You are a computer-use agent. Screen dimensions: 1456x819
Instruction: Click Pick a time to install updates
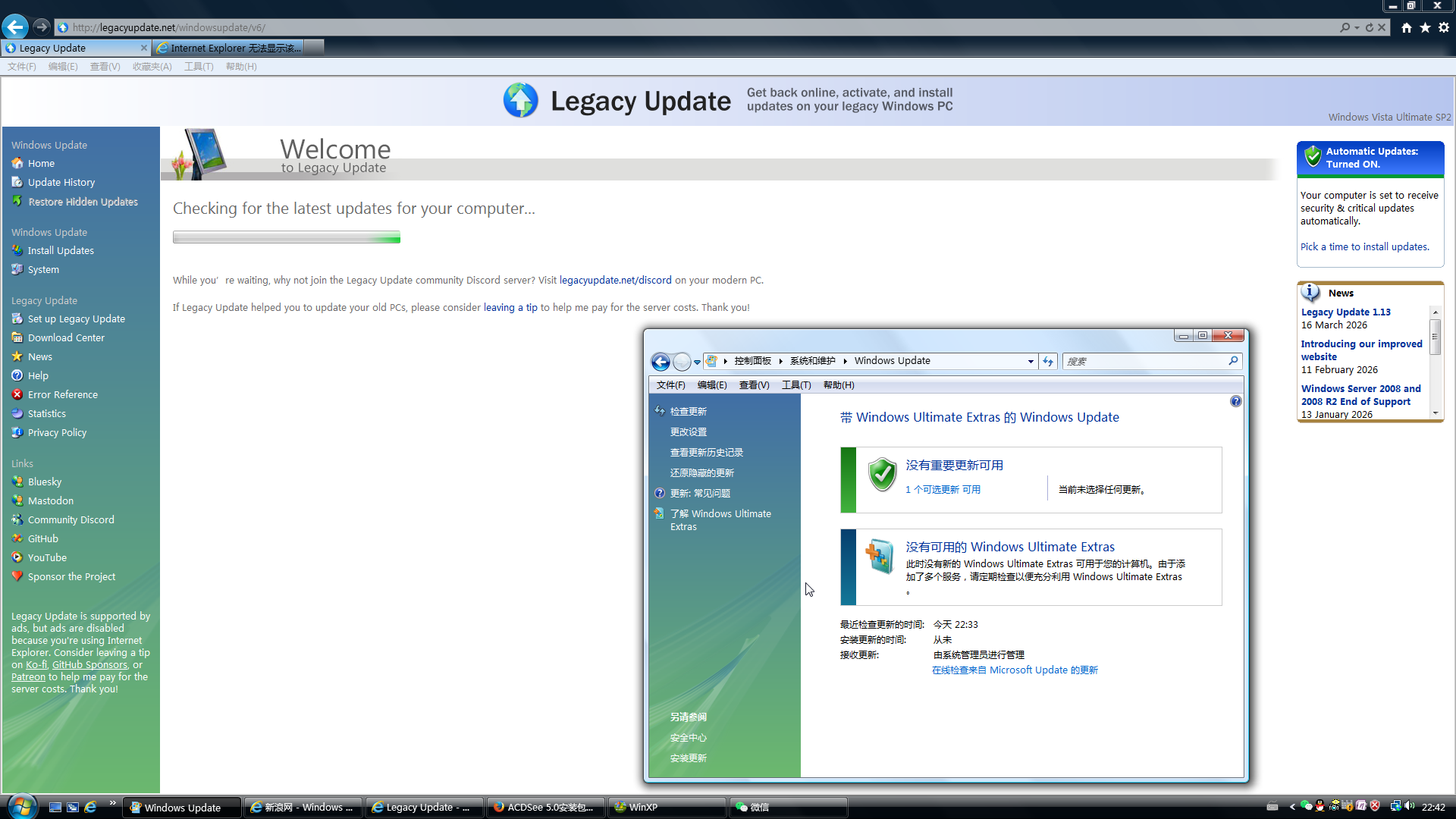tap(1364, 246)
